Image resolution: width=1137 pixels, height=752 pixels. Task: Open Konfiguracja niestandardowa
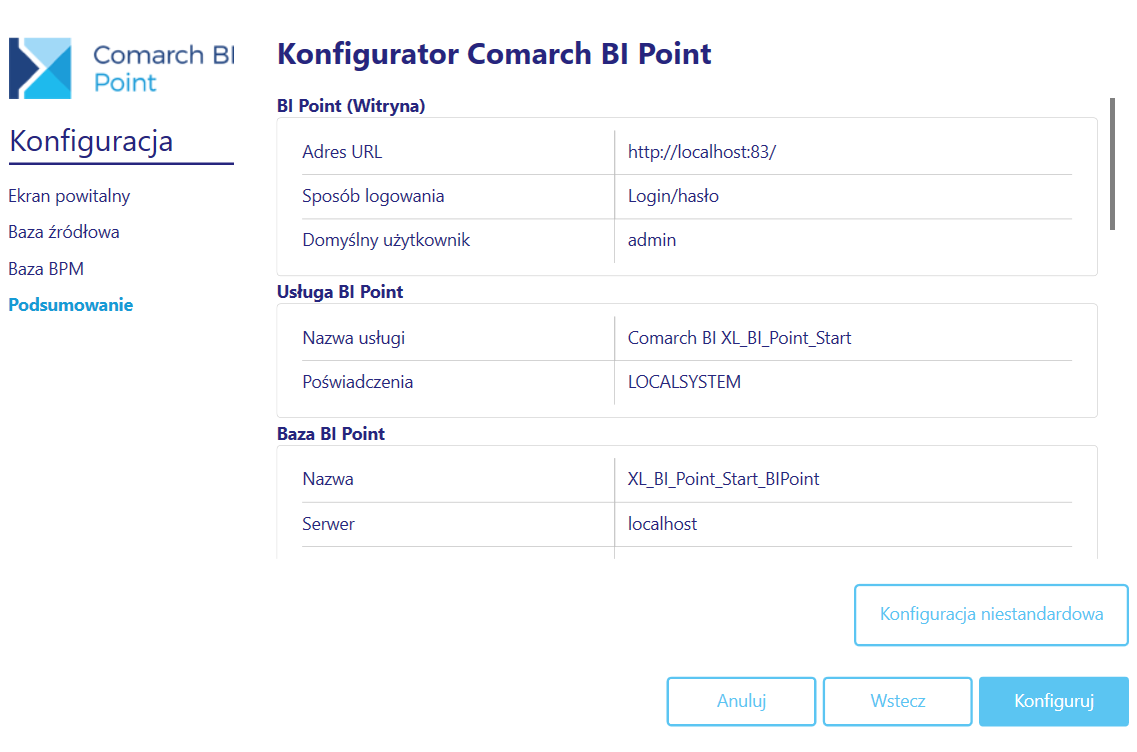991,615
